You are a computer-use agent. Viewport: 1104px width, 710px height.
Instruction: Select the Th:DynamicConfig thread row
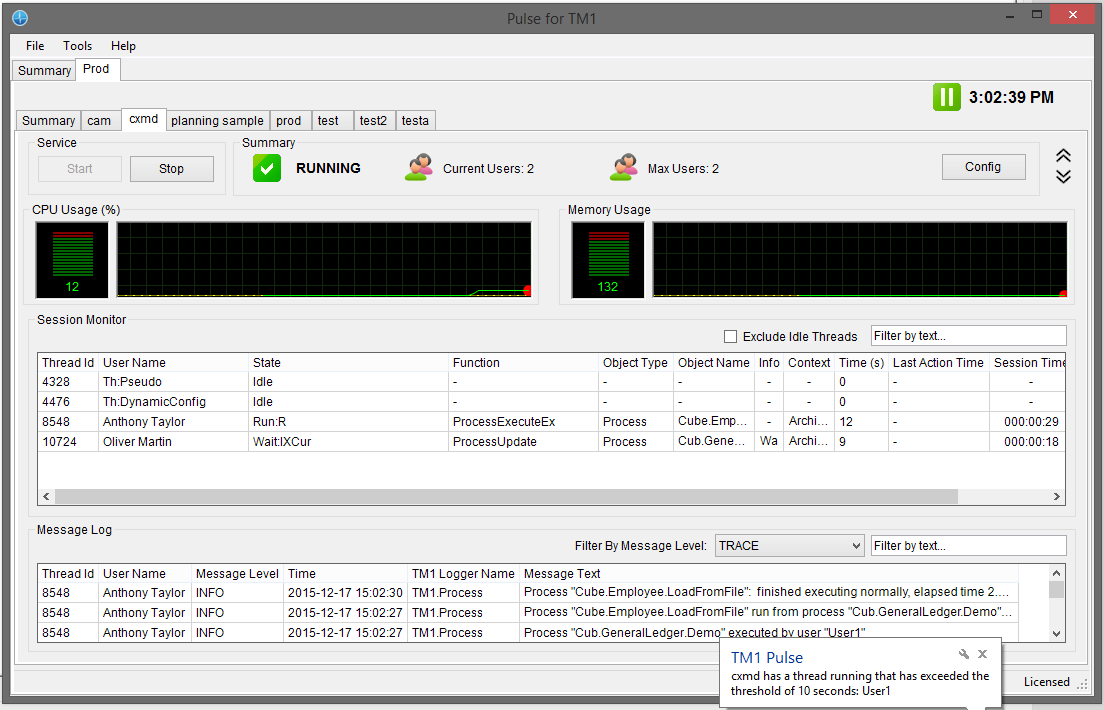pyautogui.click(x=551, y=401)
